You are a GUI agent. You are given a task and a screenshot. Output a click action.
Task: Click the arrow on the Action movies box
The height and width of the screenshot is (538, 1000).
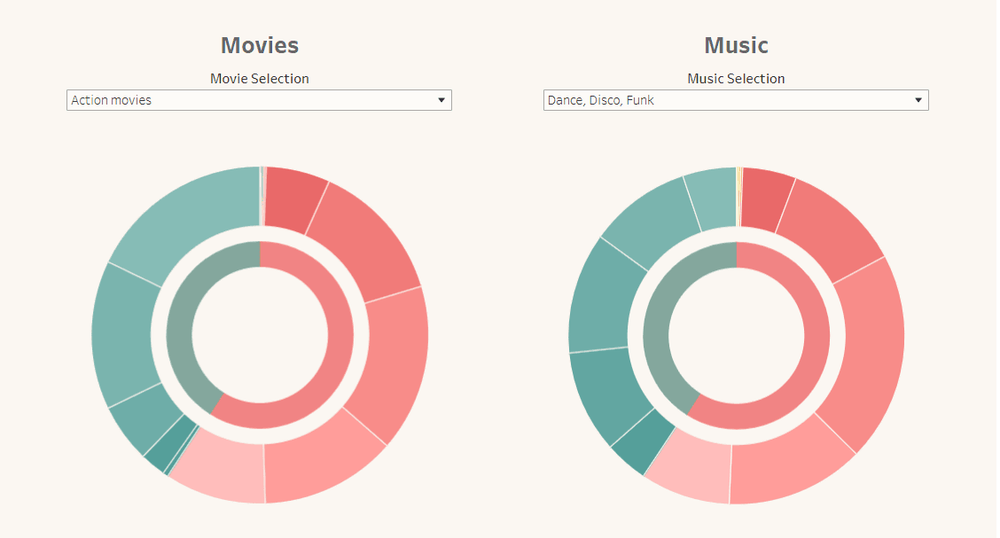pyautogui.click(x=441, y=100)
